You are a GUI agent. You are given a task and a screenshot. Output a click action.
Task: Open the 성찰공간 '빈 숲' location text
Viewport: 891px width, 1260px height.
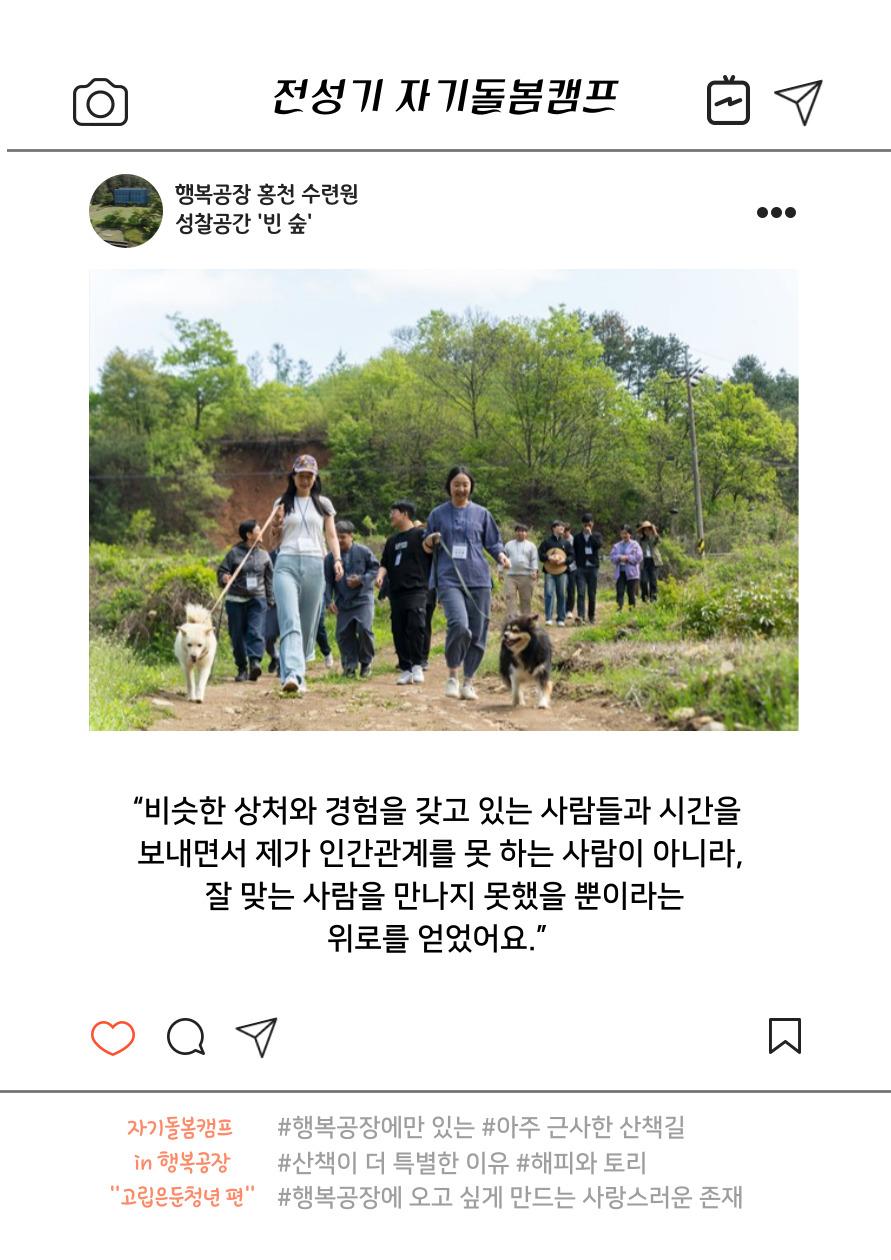243,224
